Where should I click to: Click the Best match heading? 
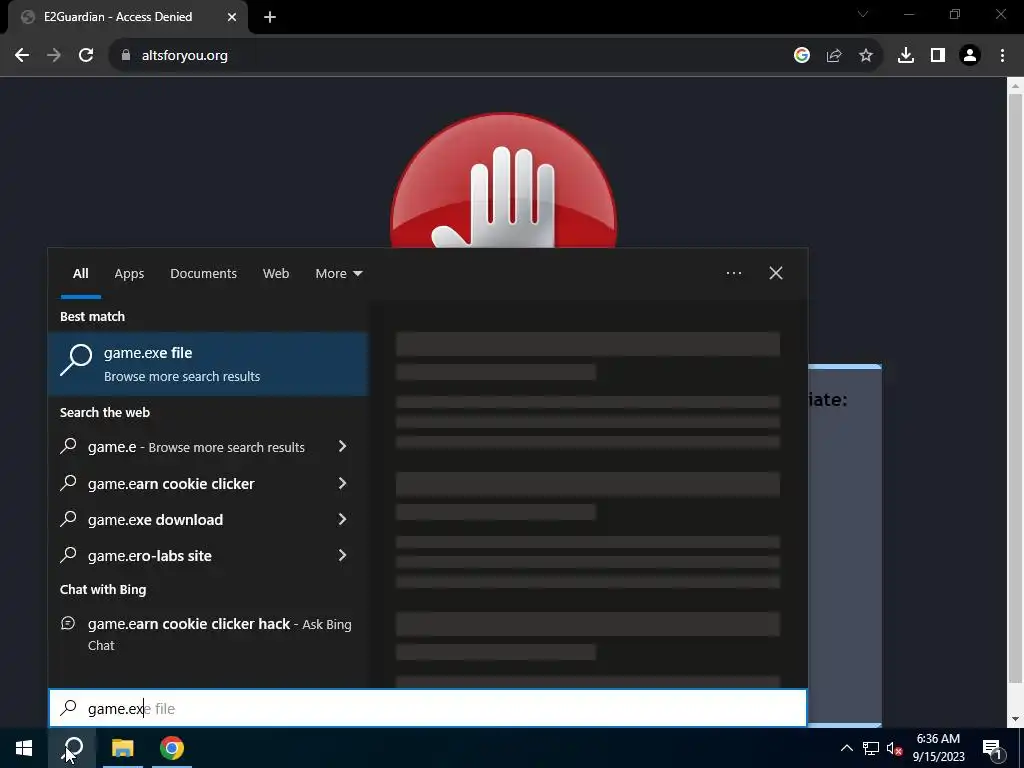[92, 317]
